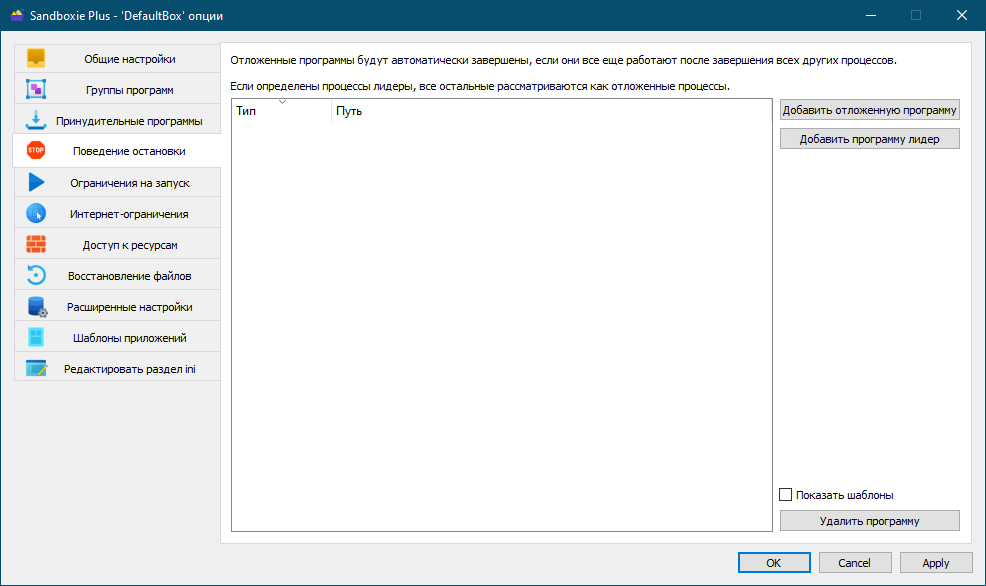
Task: Go to the Ограничения на запуск tab
Action: click(x=117, y=183)
